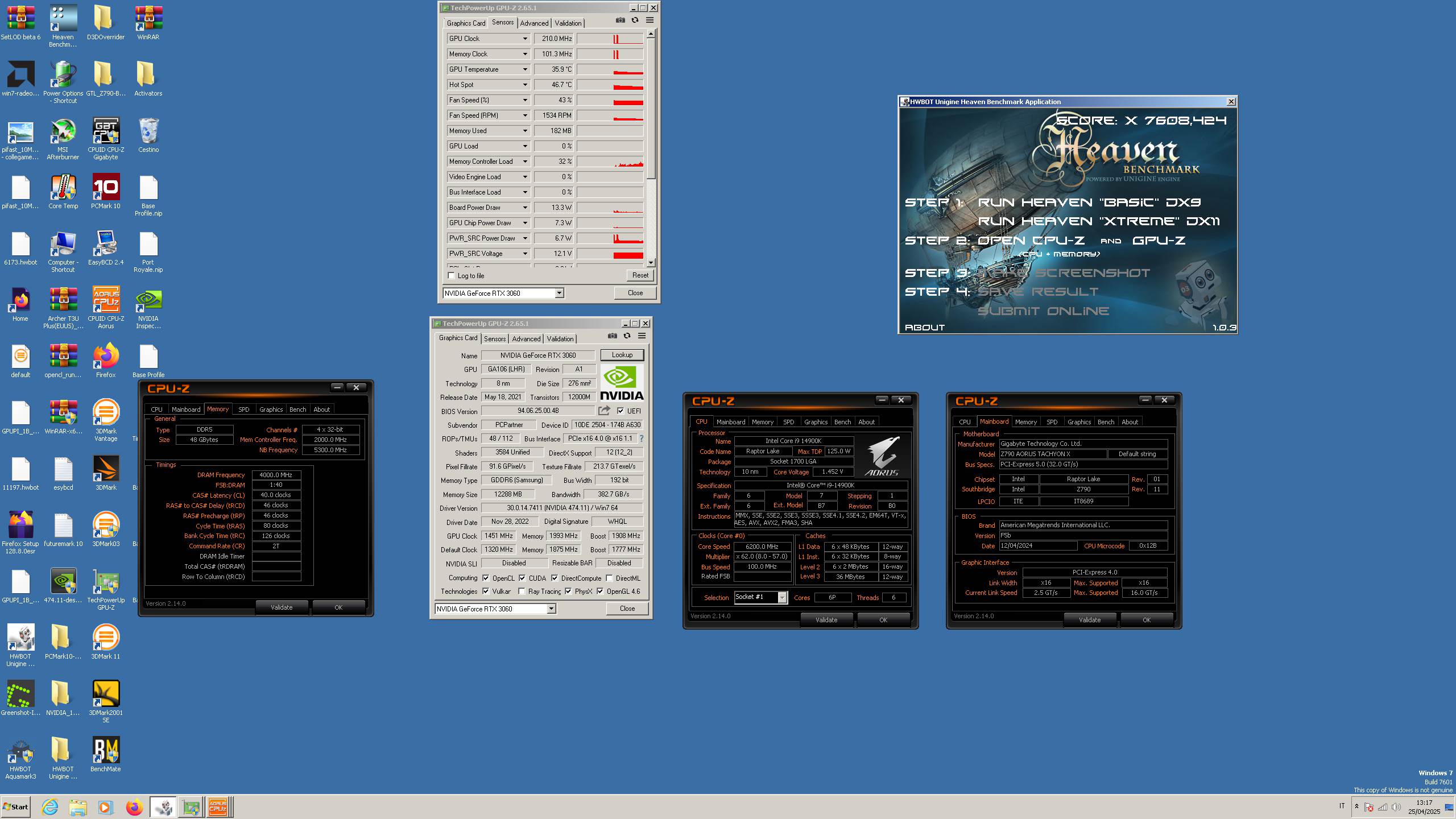Image resolution: width=1456 pixels, height=819 pixels.
Task: Click Lookup button in GPU-Z
Action: click(x=622, y=355)
